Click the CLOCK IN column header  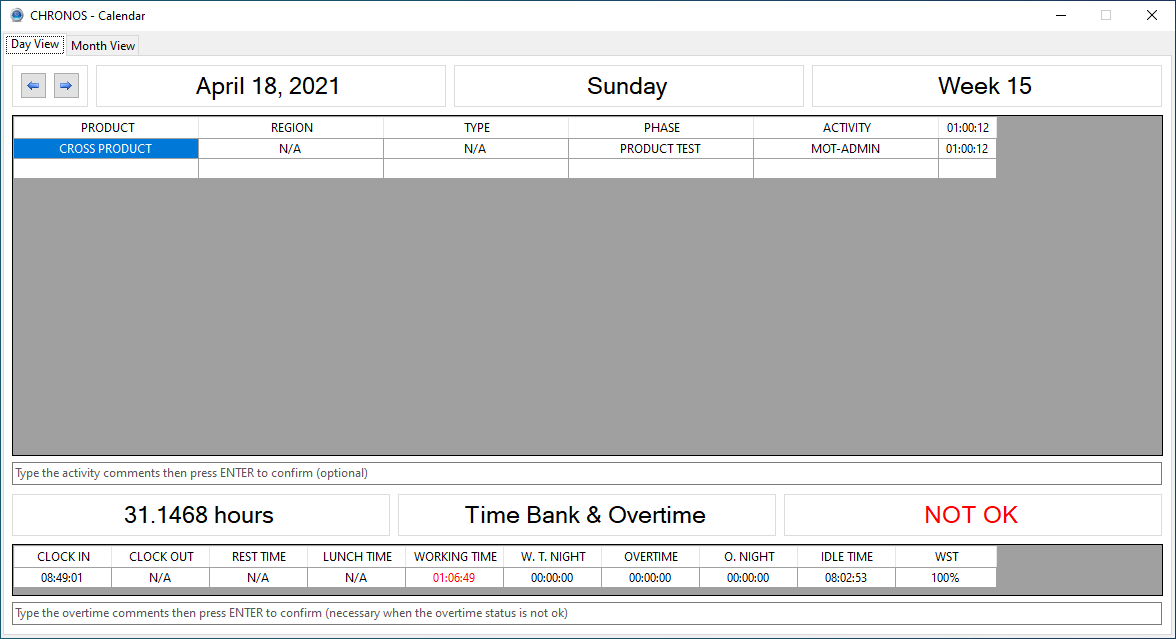point(63,556)
